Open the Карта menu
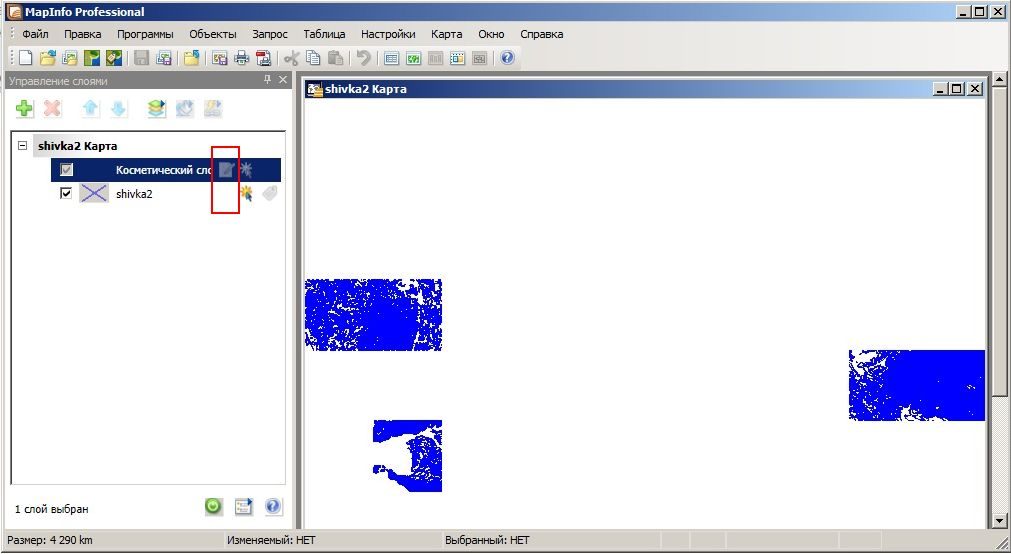1011x554 pixels. point(446,34)
